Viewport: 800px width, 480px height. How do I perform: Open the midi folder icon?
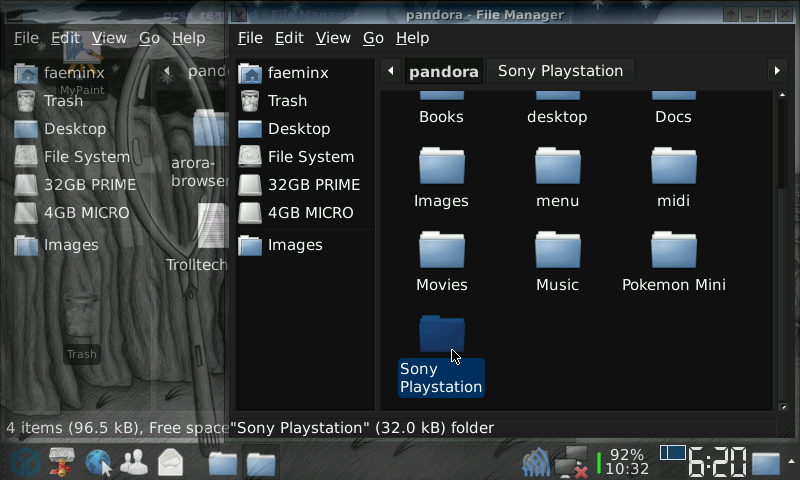(673, 166)
